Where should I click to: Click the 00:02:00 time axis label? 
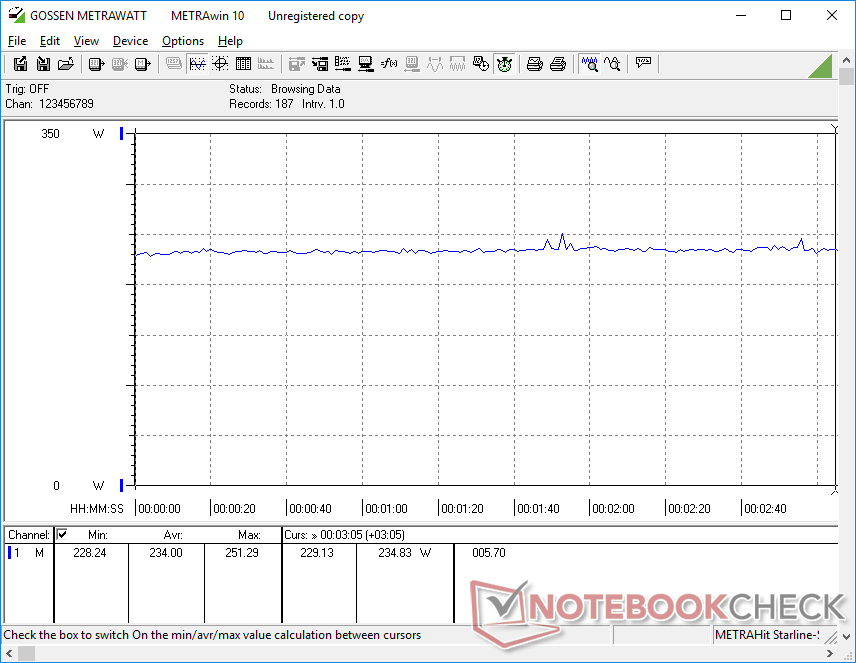coord(614,508)
